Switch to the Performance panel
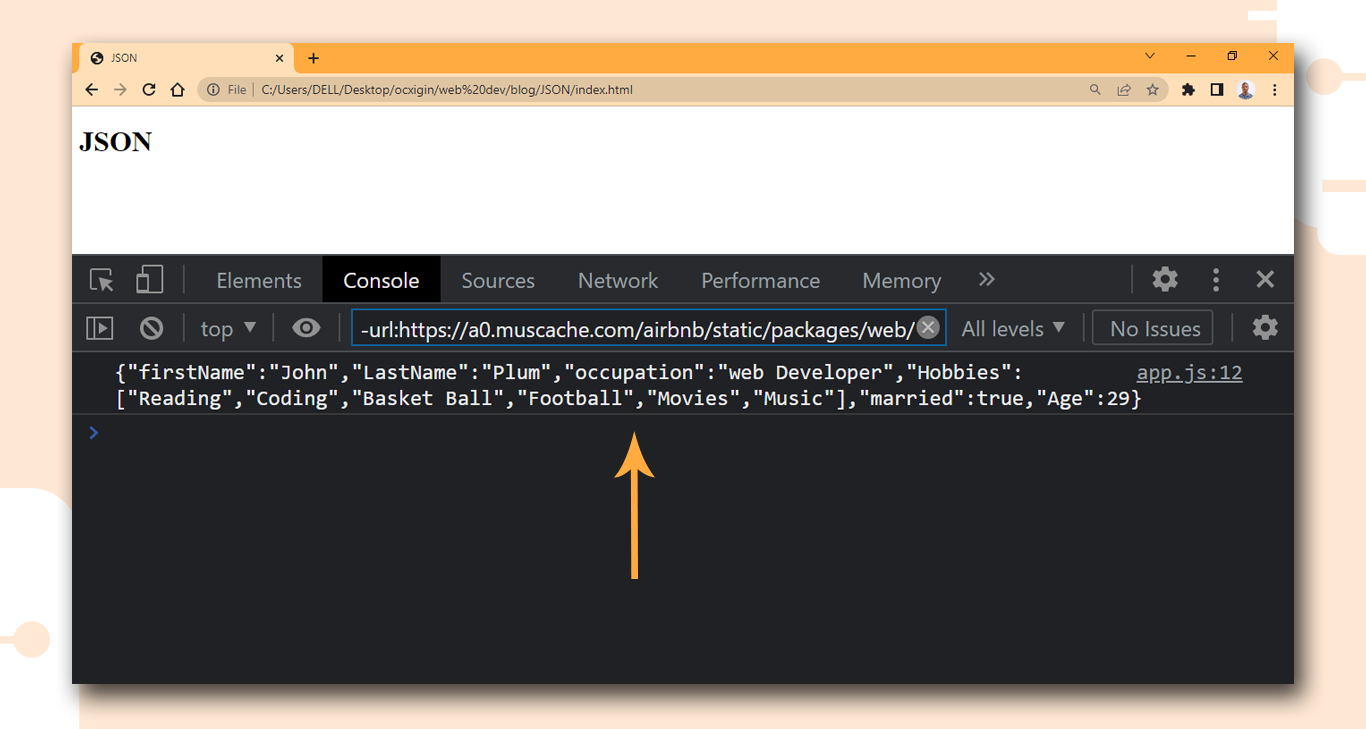Viewport: 1366px width, 729px height. (760, 281)
